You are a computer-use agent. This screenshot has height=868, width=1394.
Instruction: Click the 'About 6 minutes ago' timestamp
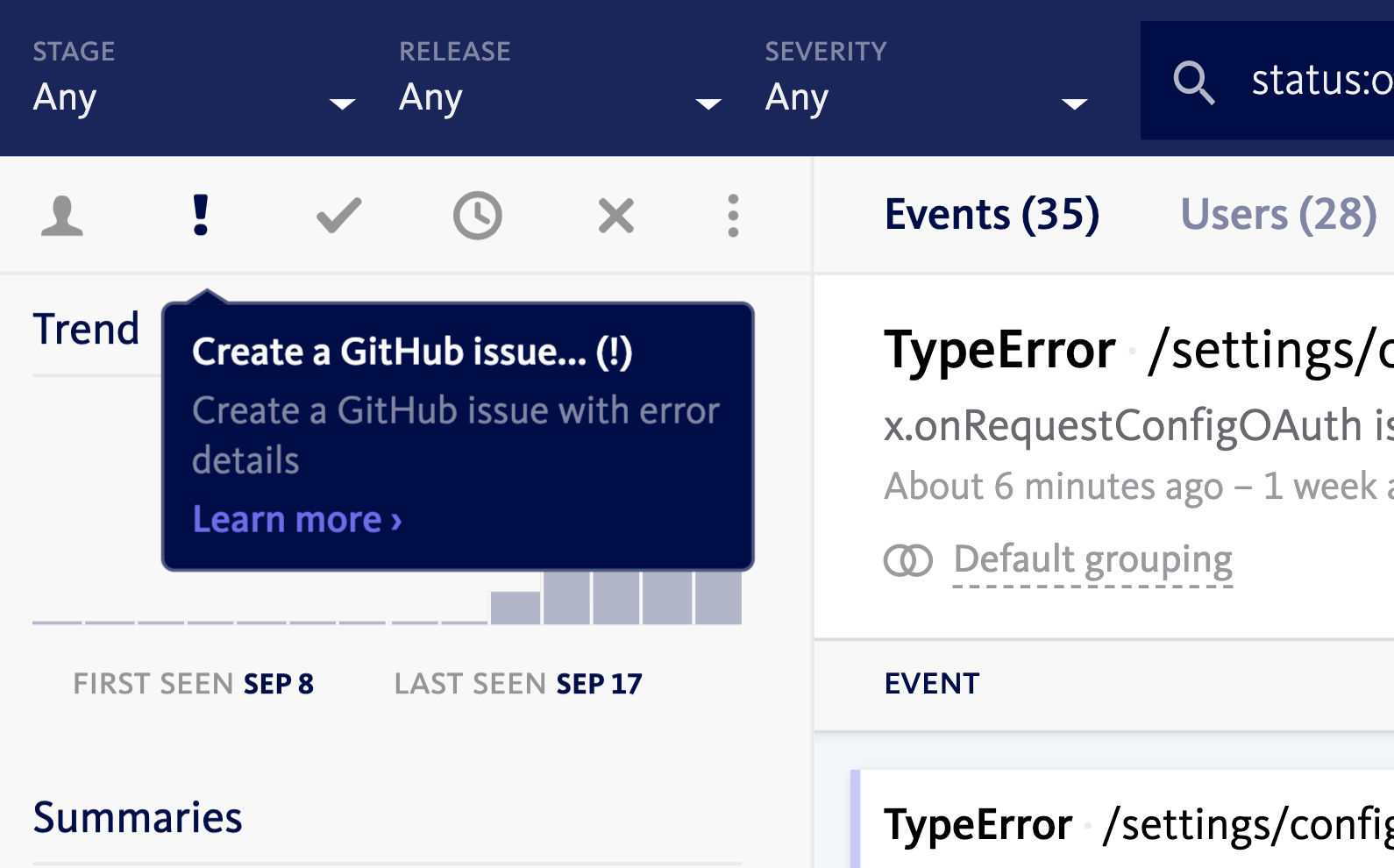(x=1053, y=487)
